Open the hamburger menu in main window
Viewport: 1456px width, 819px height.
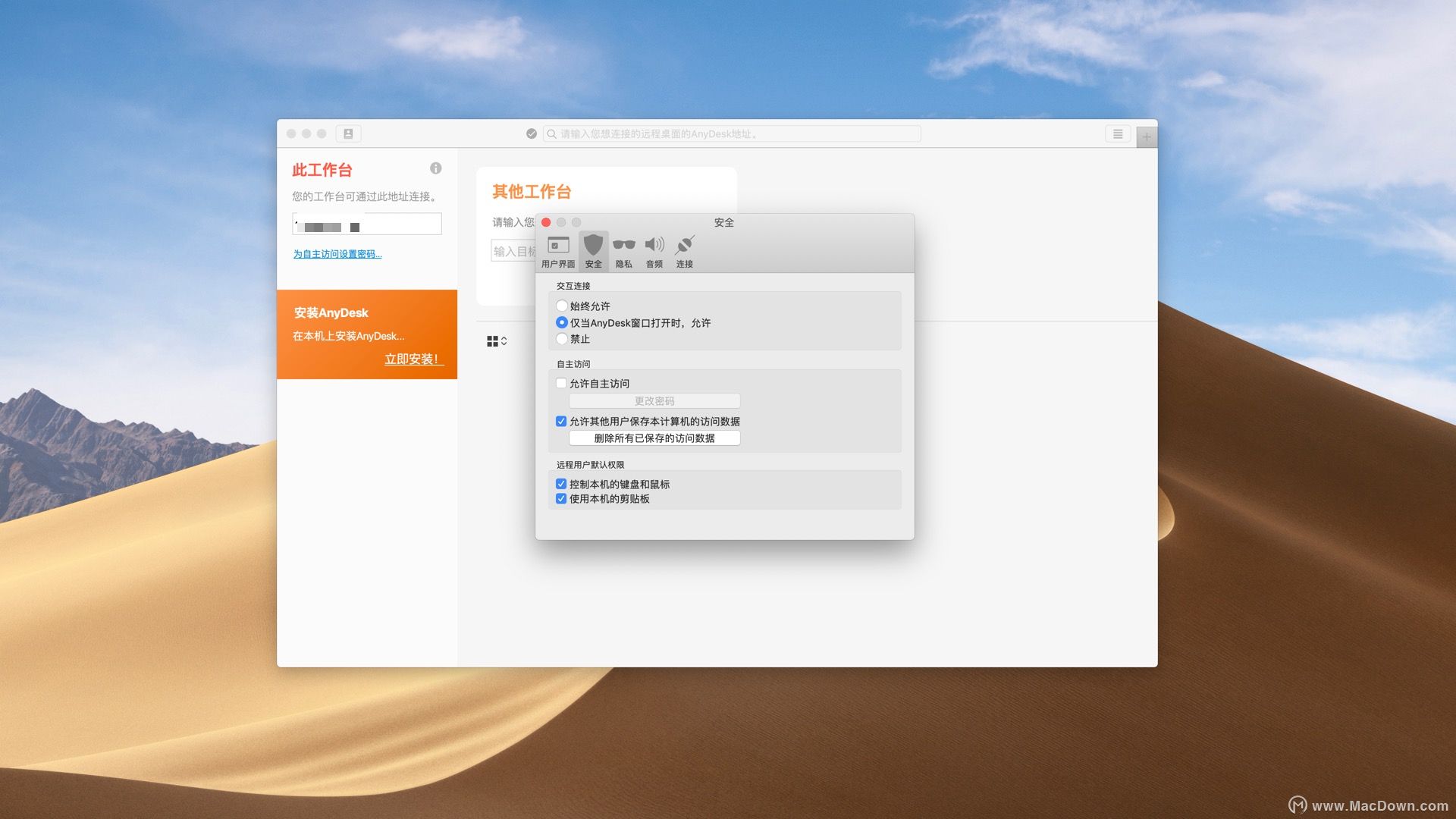coord(1118,133)
